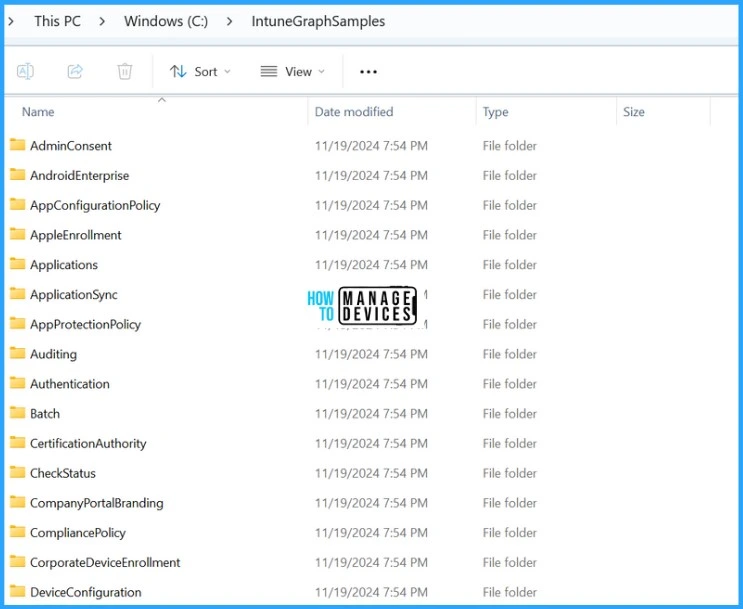Select the AppleEnrollment folder name

pyautogui.click(x=76, y=236)
